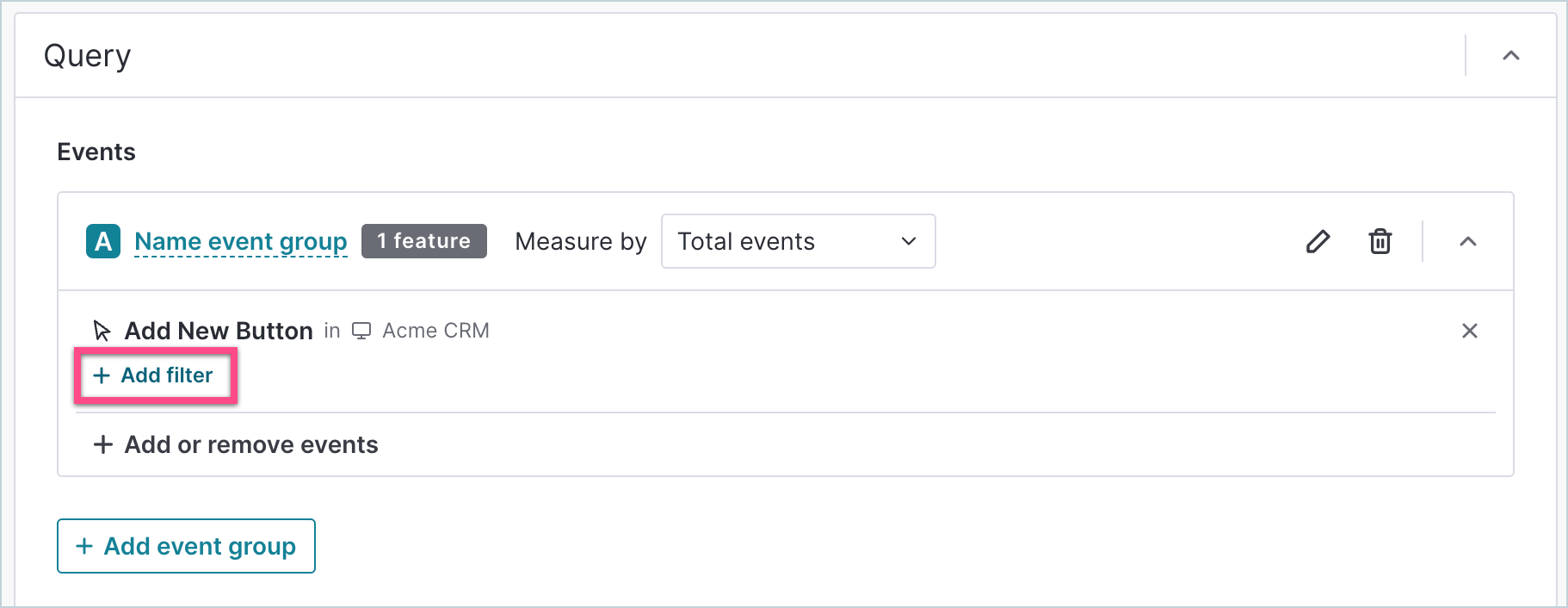Rename via Name event group link

[241, 242]
